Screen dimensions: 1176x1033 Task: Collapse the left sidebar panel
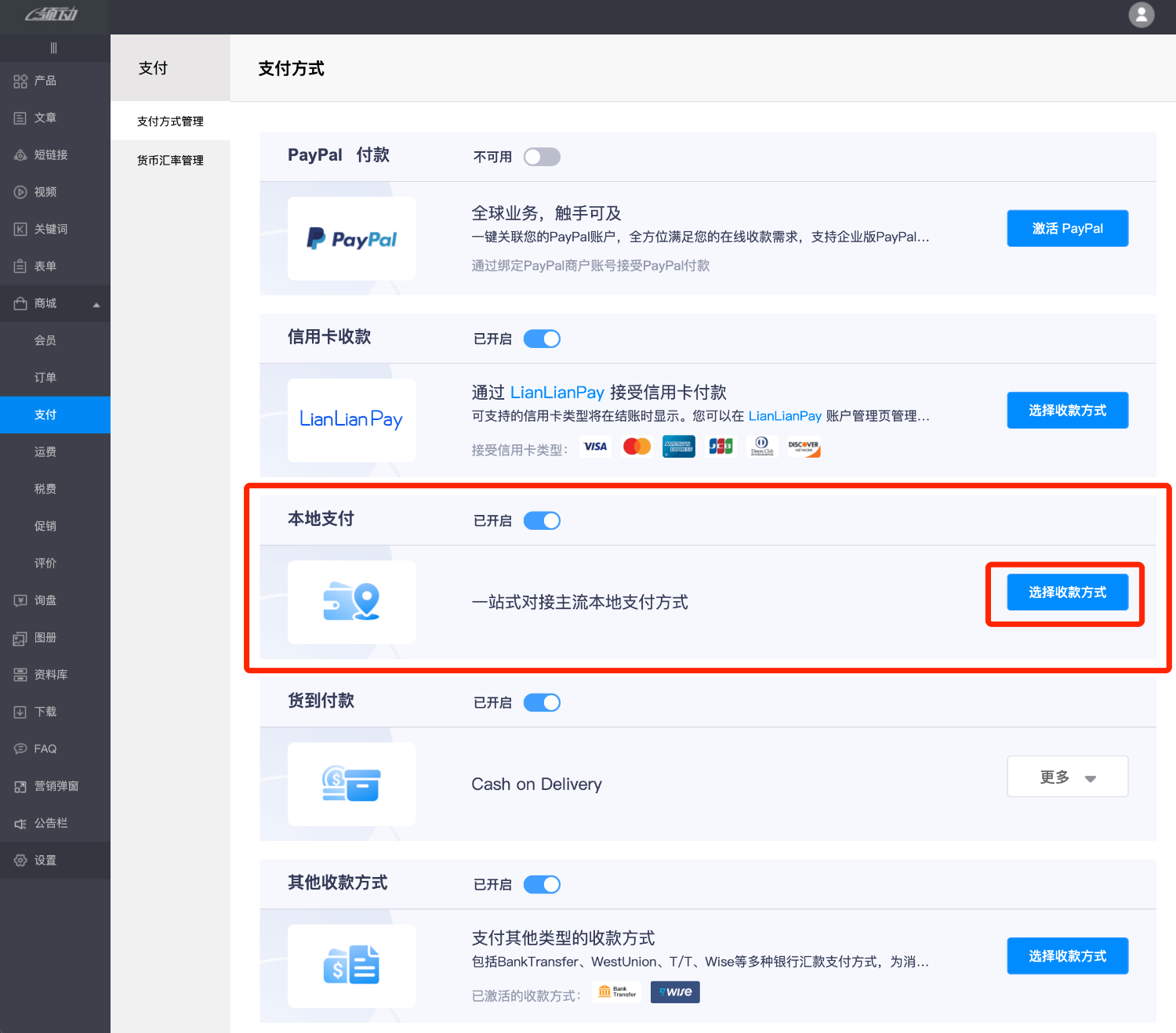55,47
